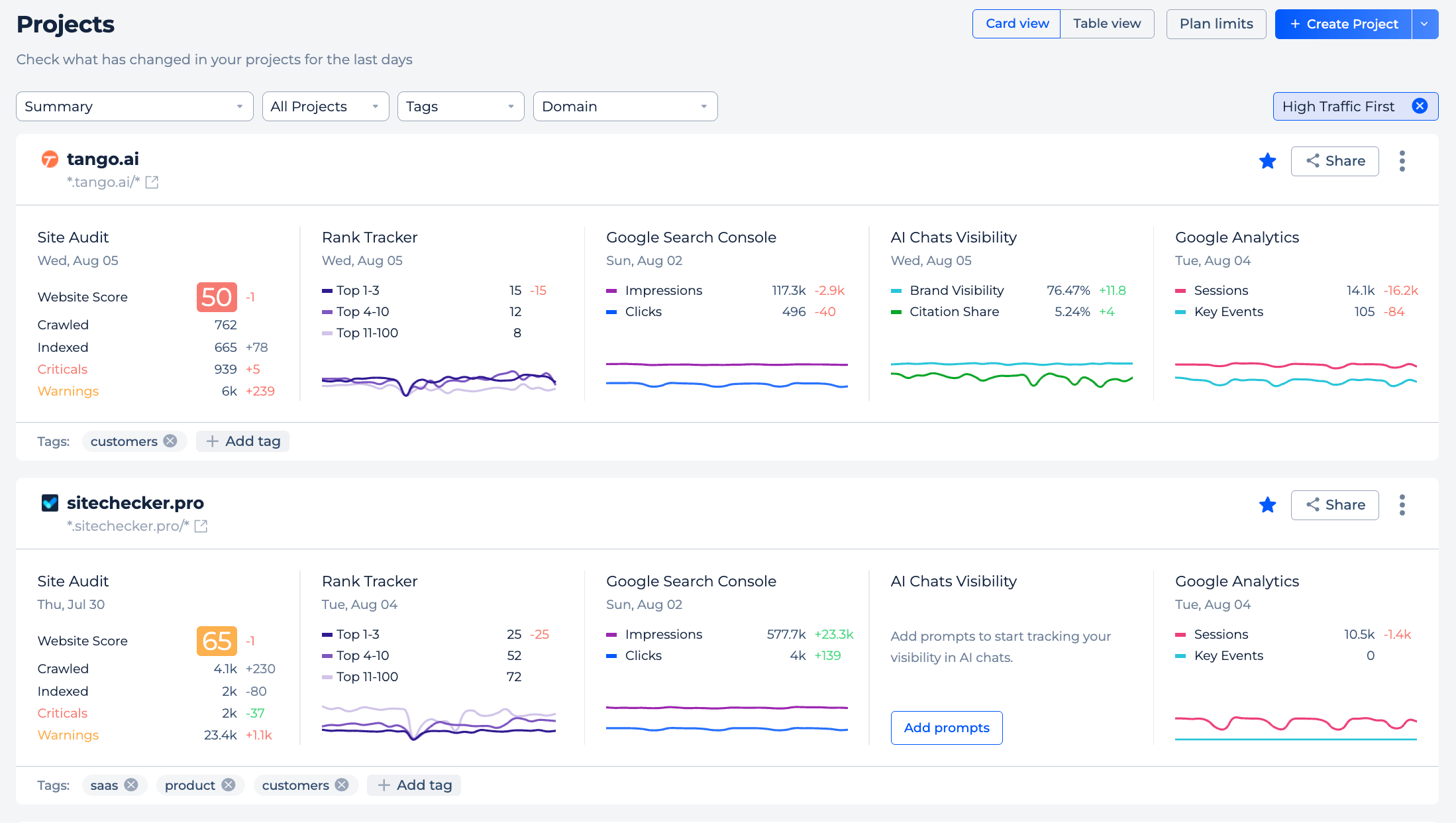Click tango.ai Brand Visibility 76.47%
Screen dimensions: 1456x823
coord(1068,290)
